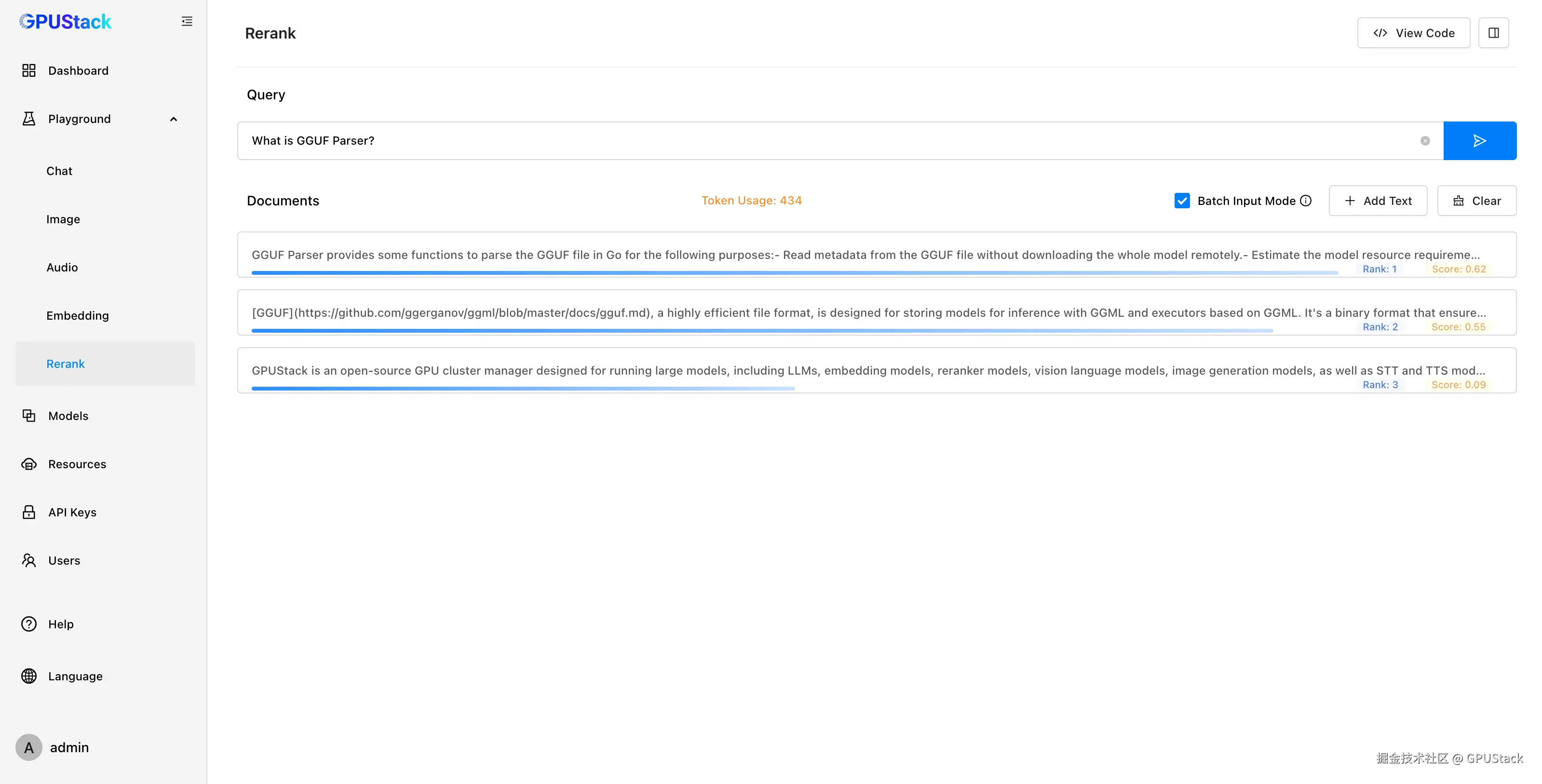Click the Rerank page title
Image resolution: width=1542 pixels, height=784 pixels.
271,33
